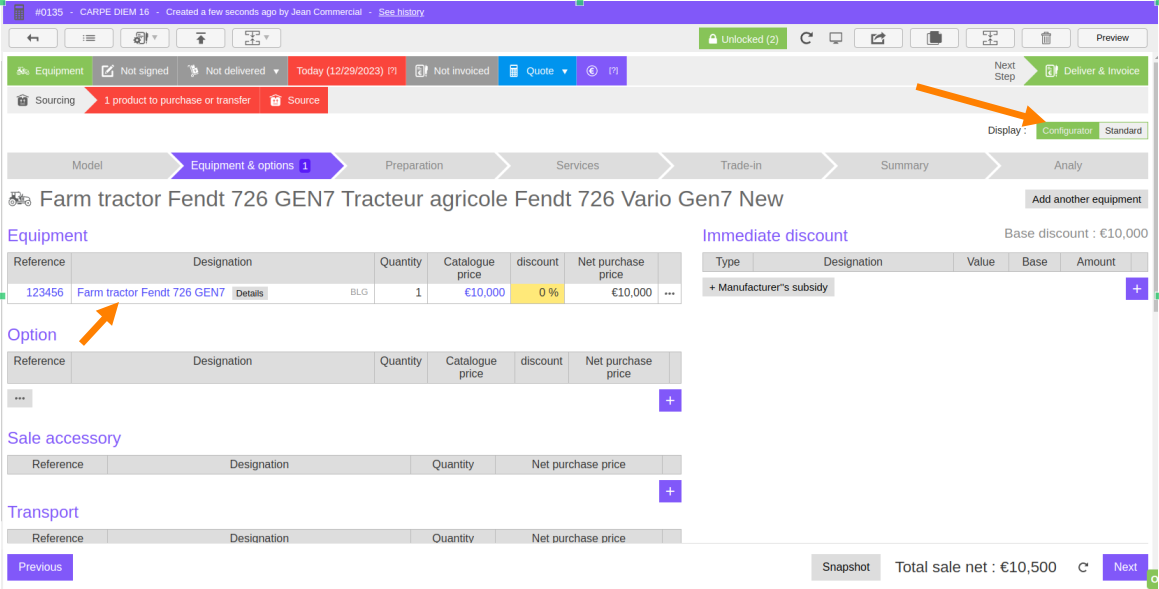This screenshot has height=589, width=1159.
Task: Go to the Summary step tab
Action: [x=904, y=166]
